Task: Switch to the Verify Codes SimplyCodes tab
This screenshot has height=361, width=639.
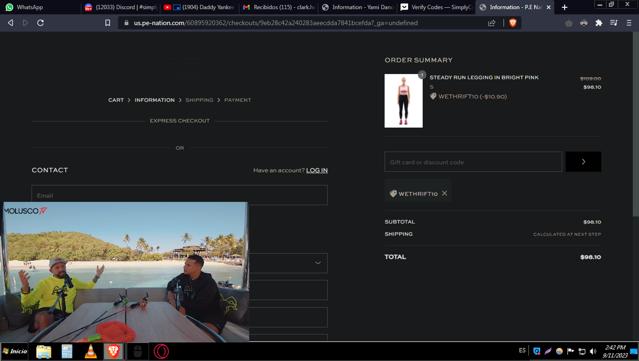Action: pyautogui.click(x=436, y=7)
